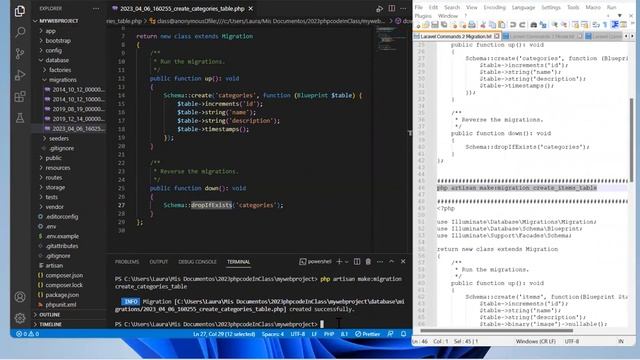Image resolution: width=640 pixels, height=360 pixels.
Task: Click UTF-8 encoding in VS Code status bar
Action: pos(298,334)
